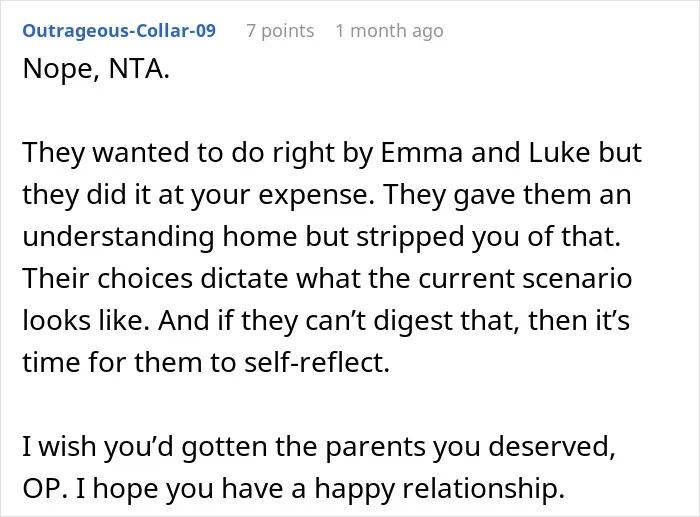700x517 pixels.
Task: Click the 'Nope, NTA.' line
Action: point(96,69)
